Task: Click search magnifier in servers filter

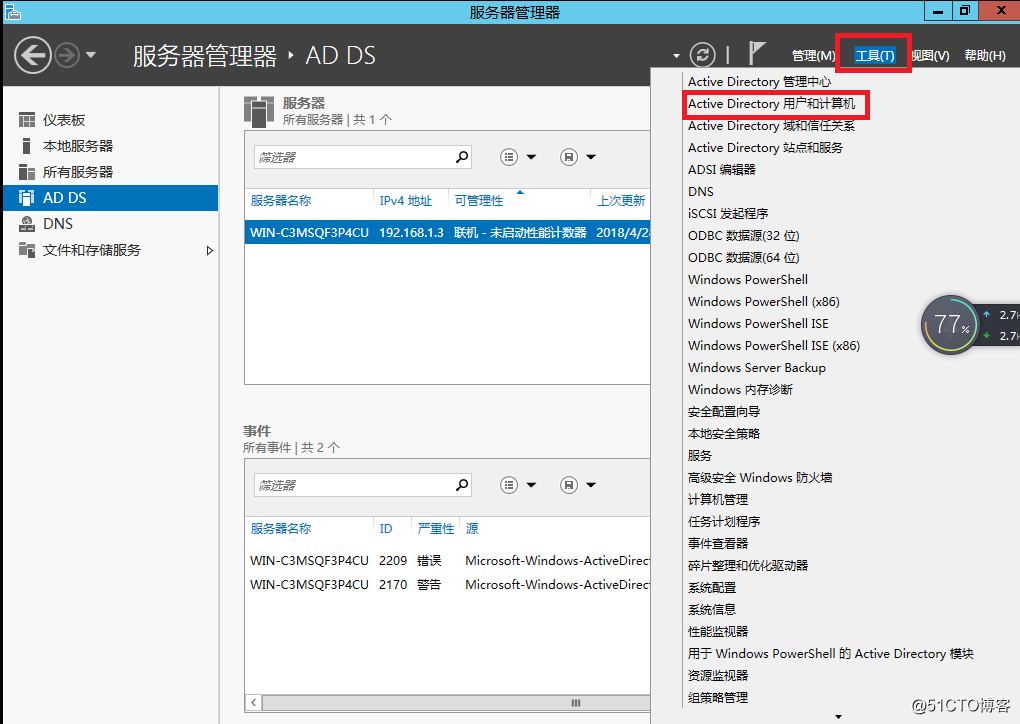Action: coord(462,157)
